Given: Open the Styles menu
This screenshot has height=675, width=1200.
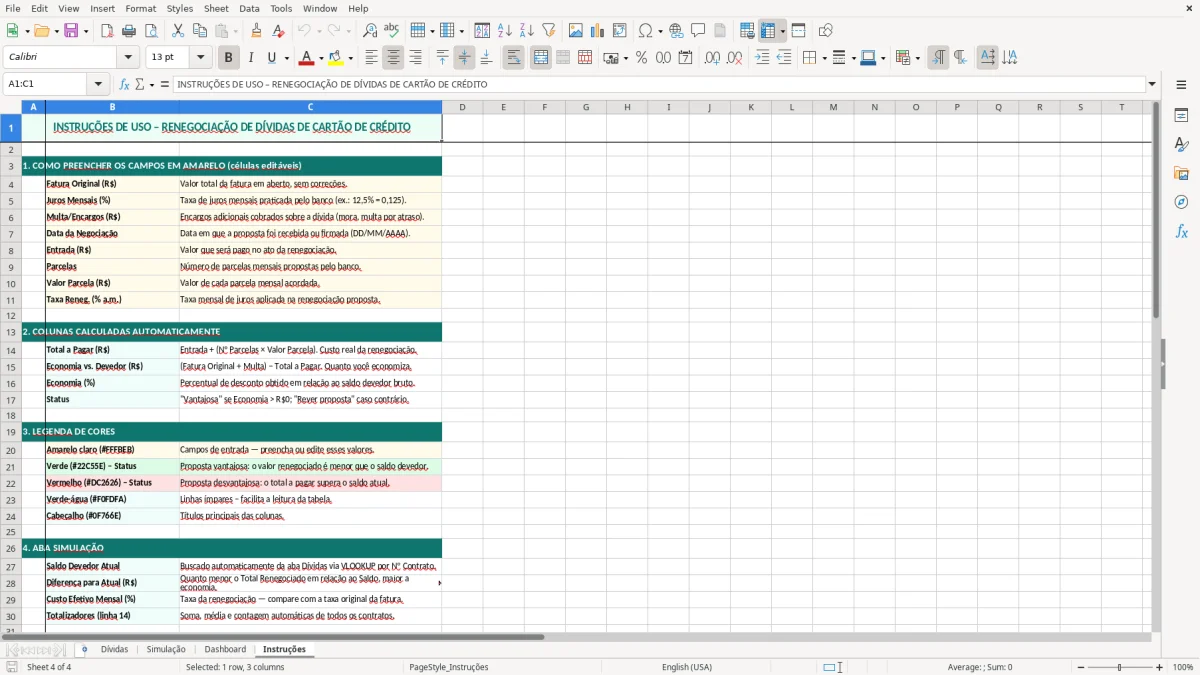Looking at the screenshot, I should [x=180, y=8].
